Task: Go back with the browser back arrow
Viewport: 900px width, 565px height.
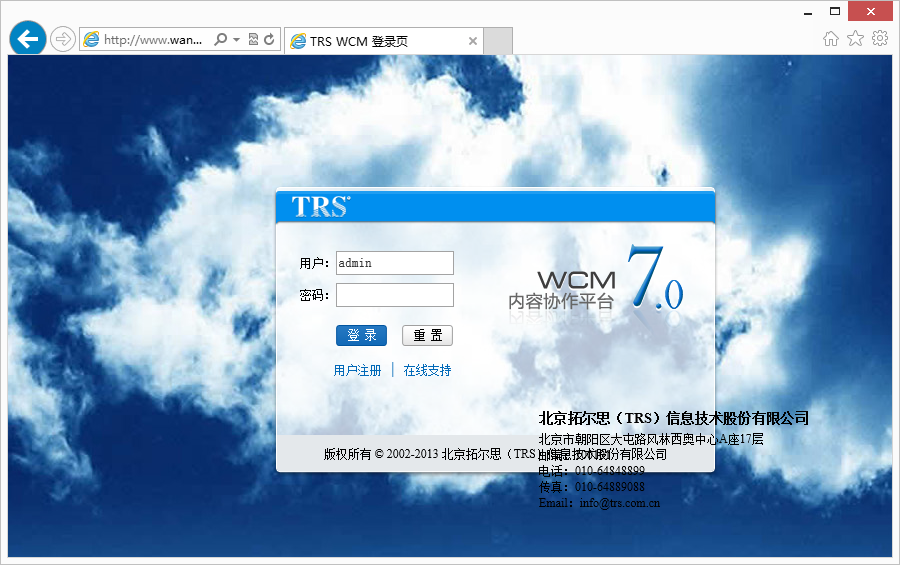Action: (x=28, y=39)
